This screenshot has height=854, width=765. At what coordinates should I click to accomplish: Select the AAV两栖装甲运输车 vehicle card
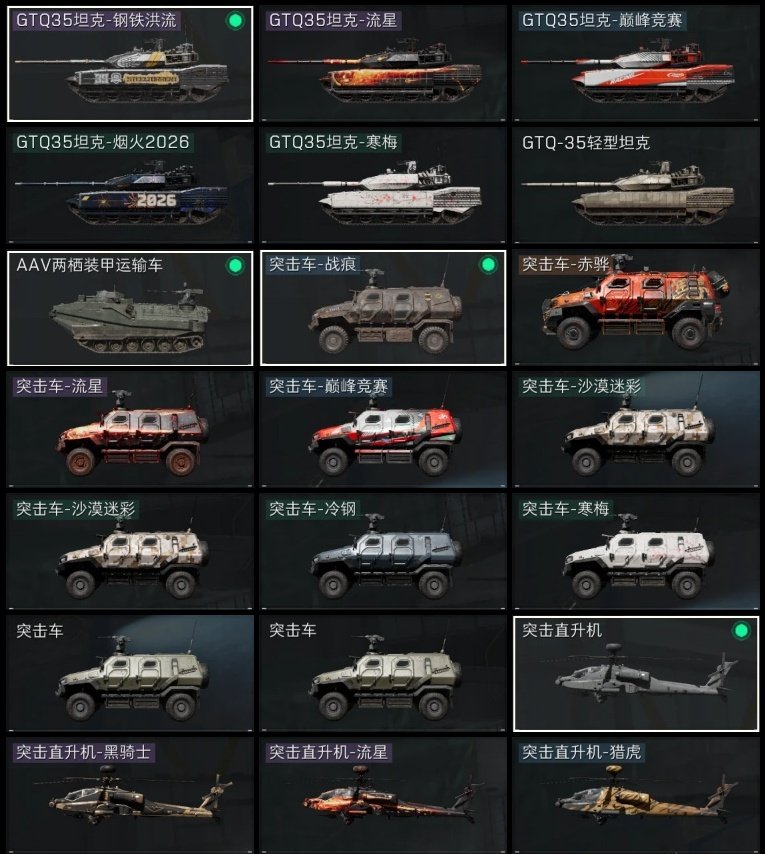coord(130,308)
